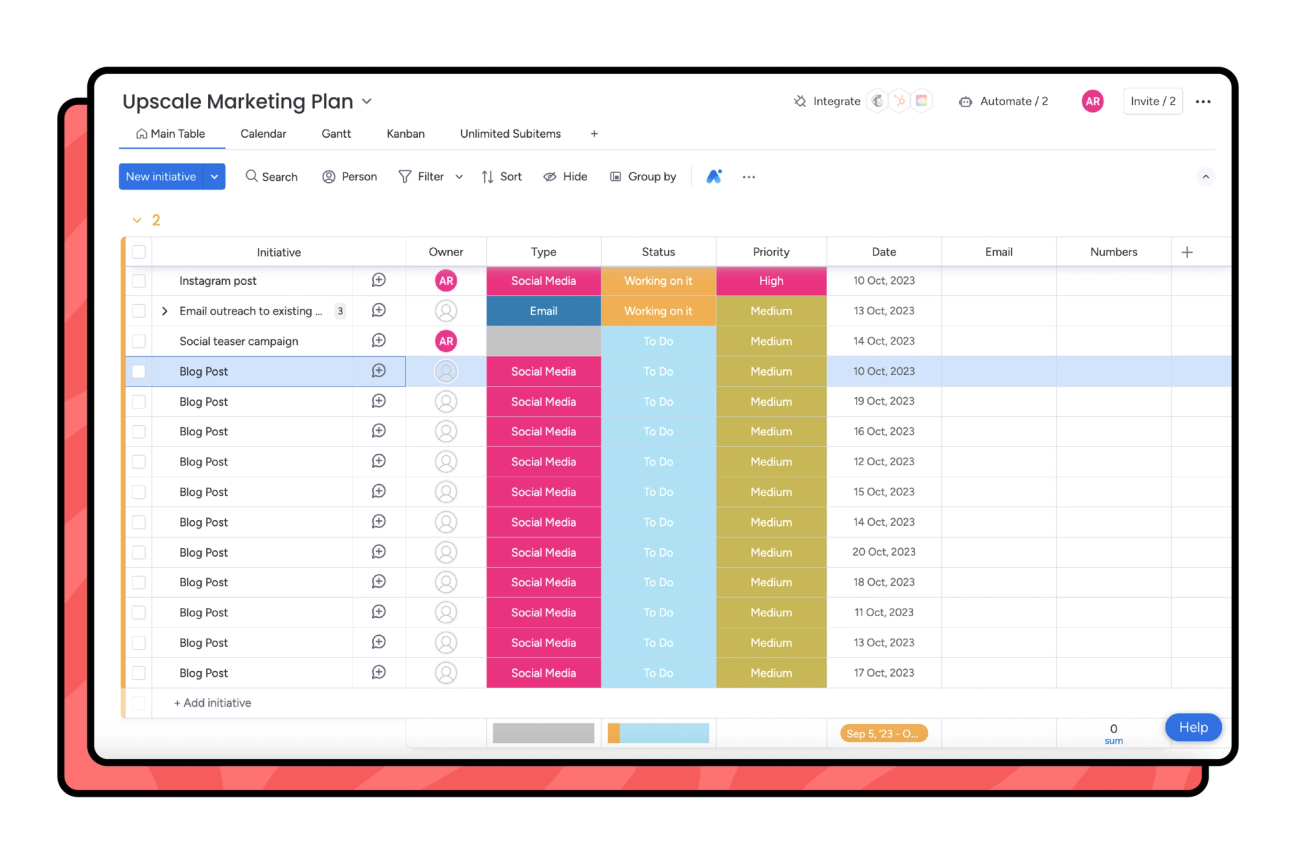
Task: Click the Working on it status of Instagram post
Action: [x=658, y=280]
